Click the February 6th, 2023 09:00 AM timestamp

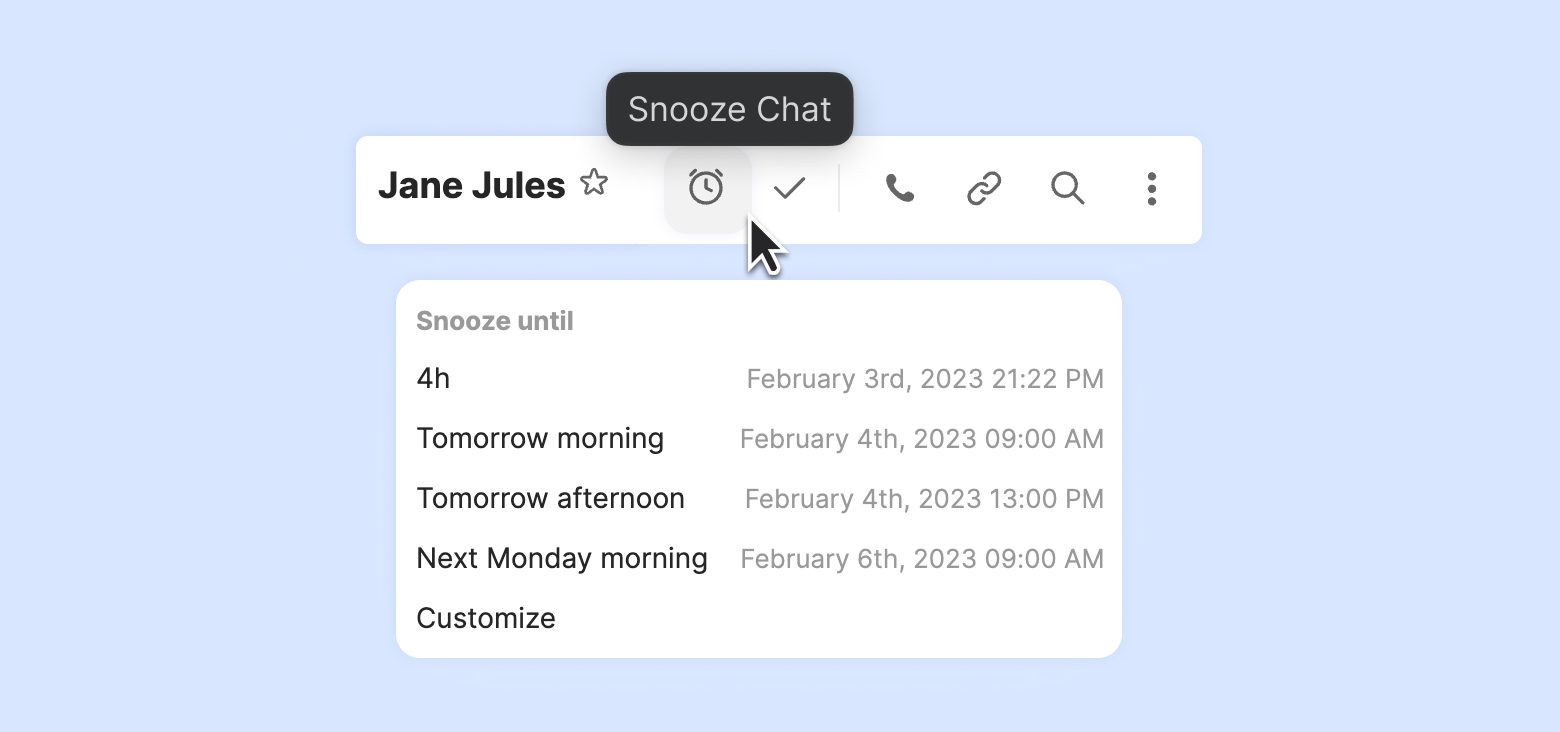[921, 558]
